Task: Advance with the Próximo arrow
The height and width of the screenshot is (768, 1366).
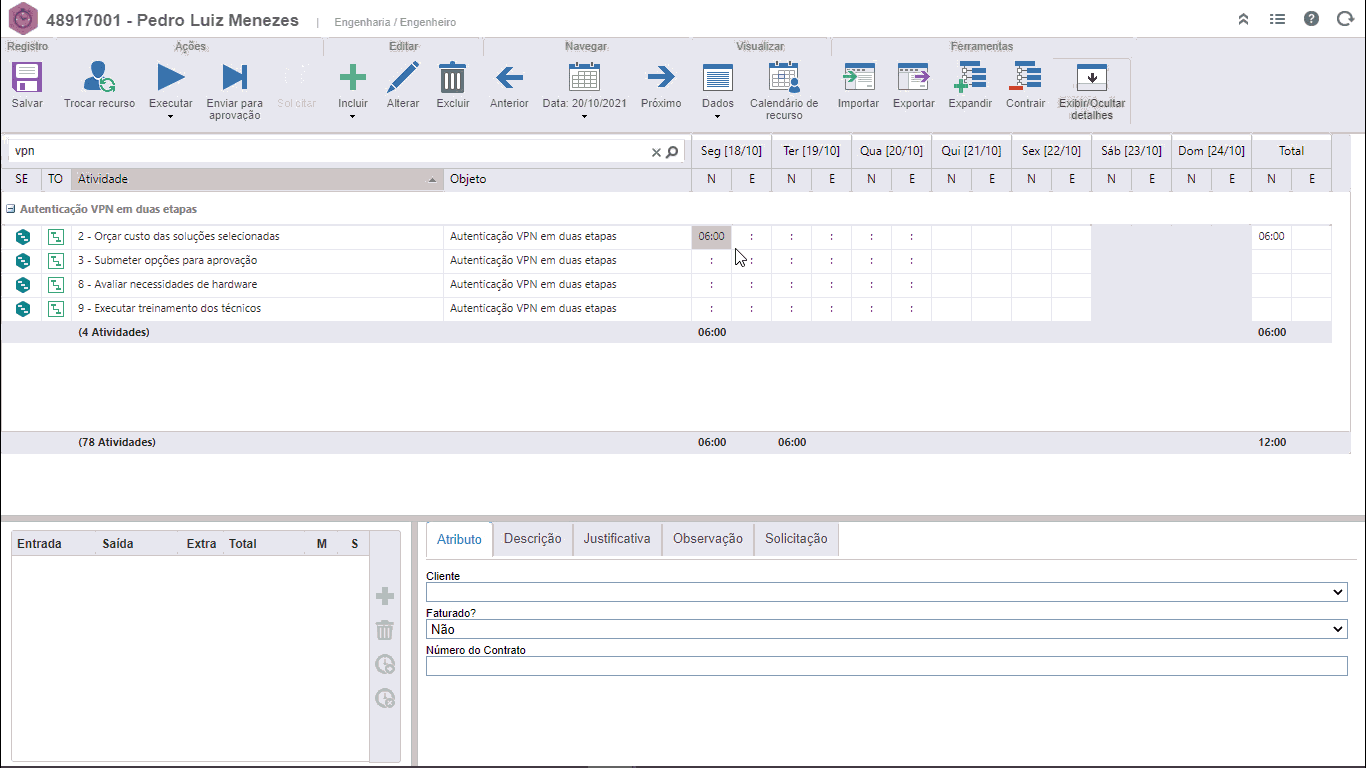Action: click(x=660, y=78)
